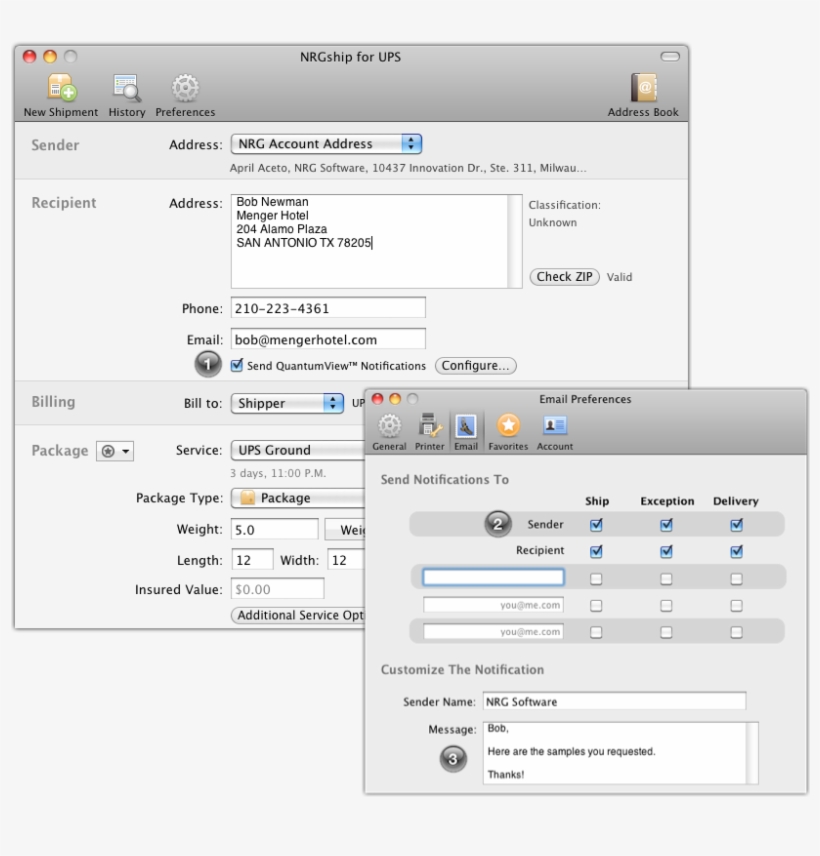Click the Insured Value field
The image size is (820, 856).
(x=277, y=589)
